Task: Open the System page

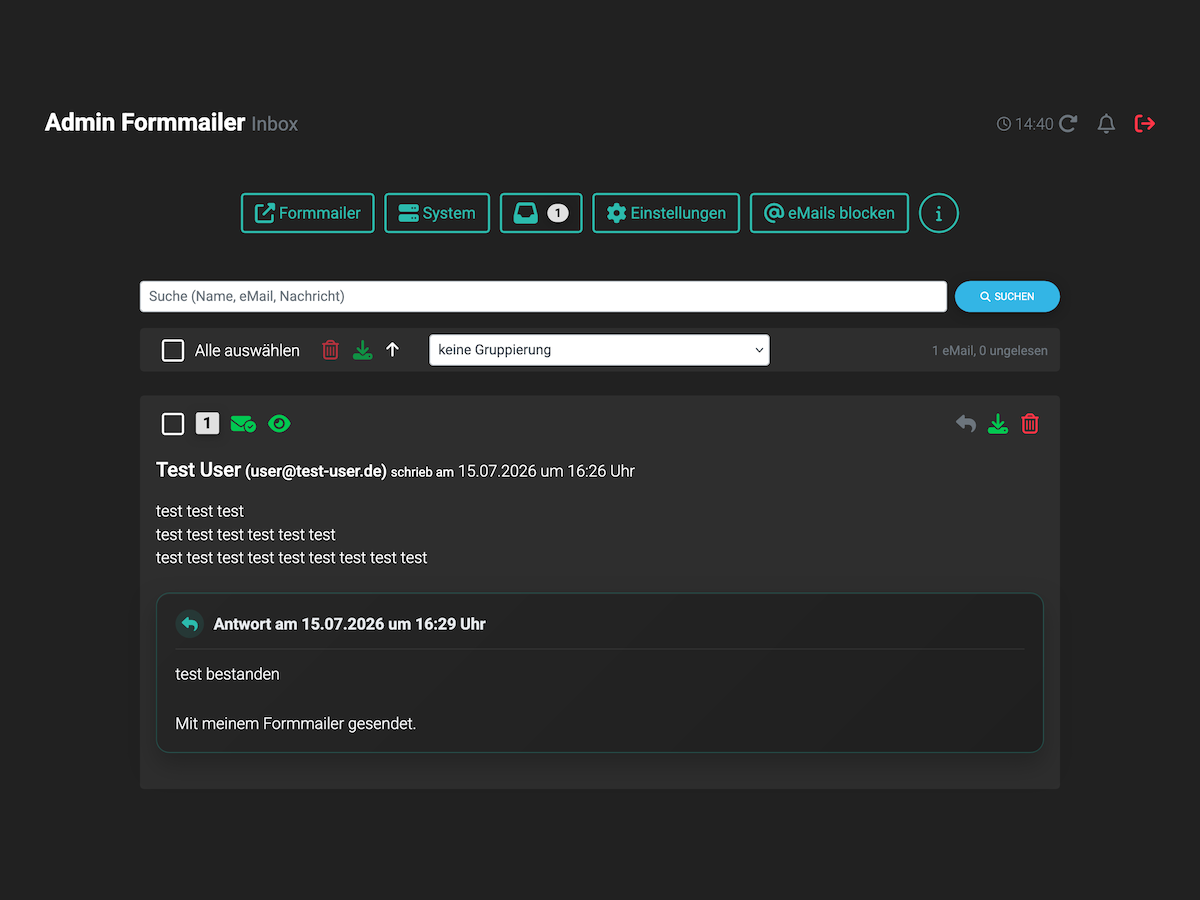Action: [x=437, y=213]
